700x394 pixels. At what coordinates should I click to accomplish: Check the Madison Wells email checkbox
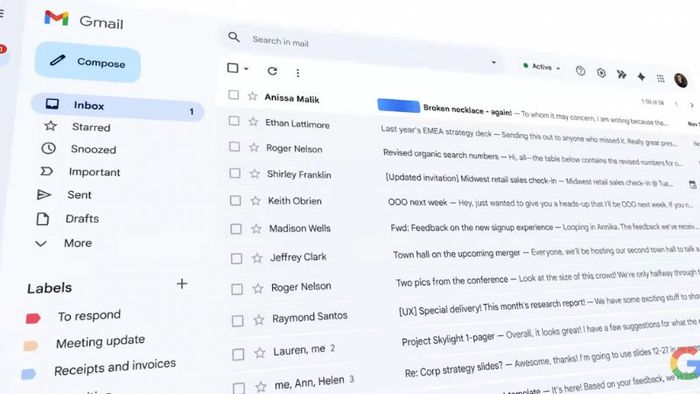[x=236, y=229]
